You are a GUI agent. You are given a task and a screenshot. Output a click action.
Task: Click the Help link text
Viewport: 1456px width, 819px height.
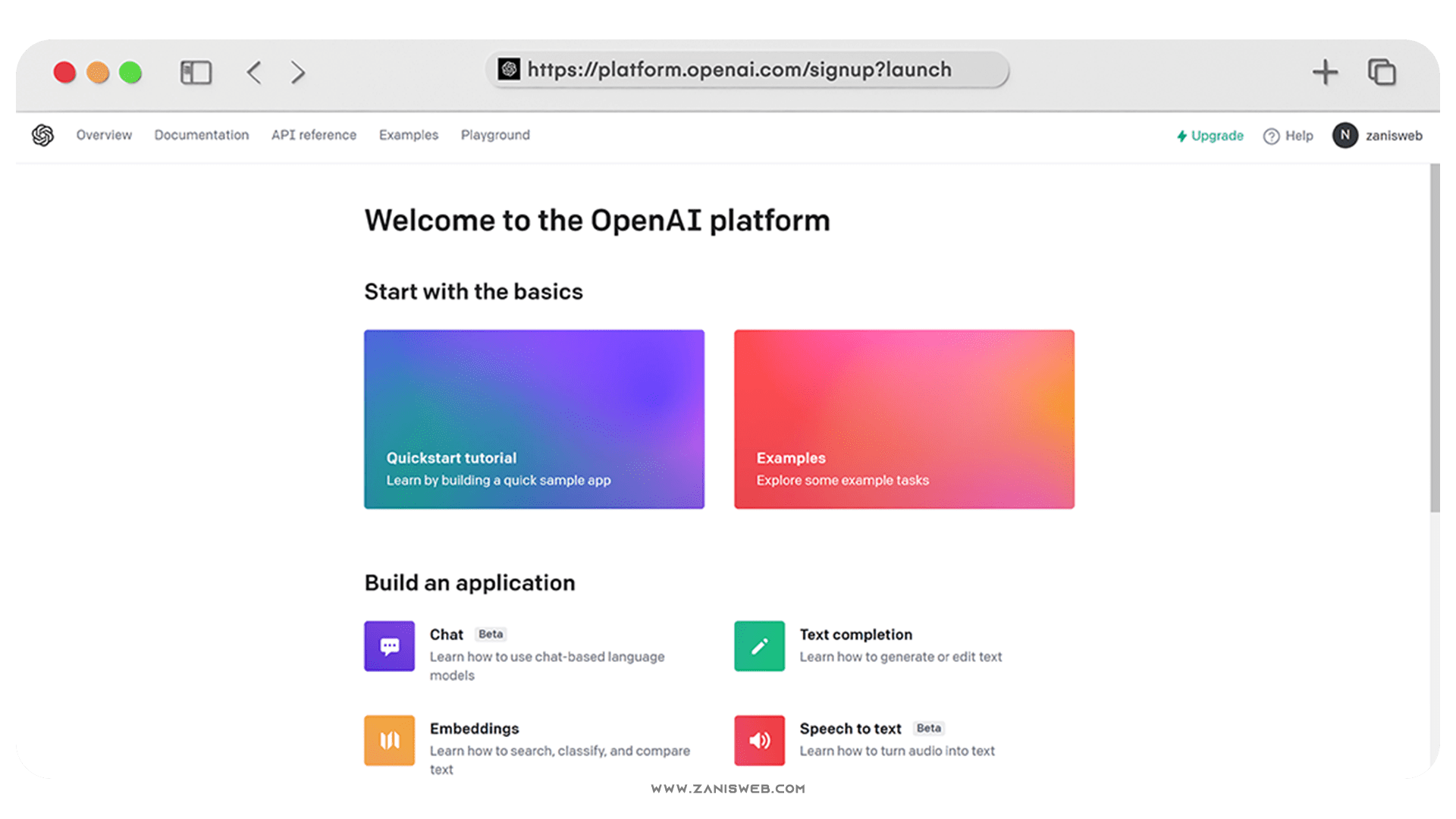tap(1299, 136)
